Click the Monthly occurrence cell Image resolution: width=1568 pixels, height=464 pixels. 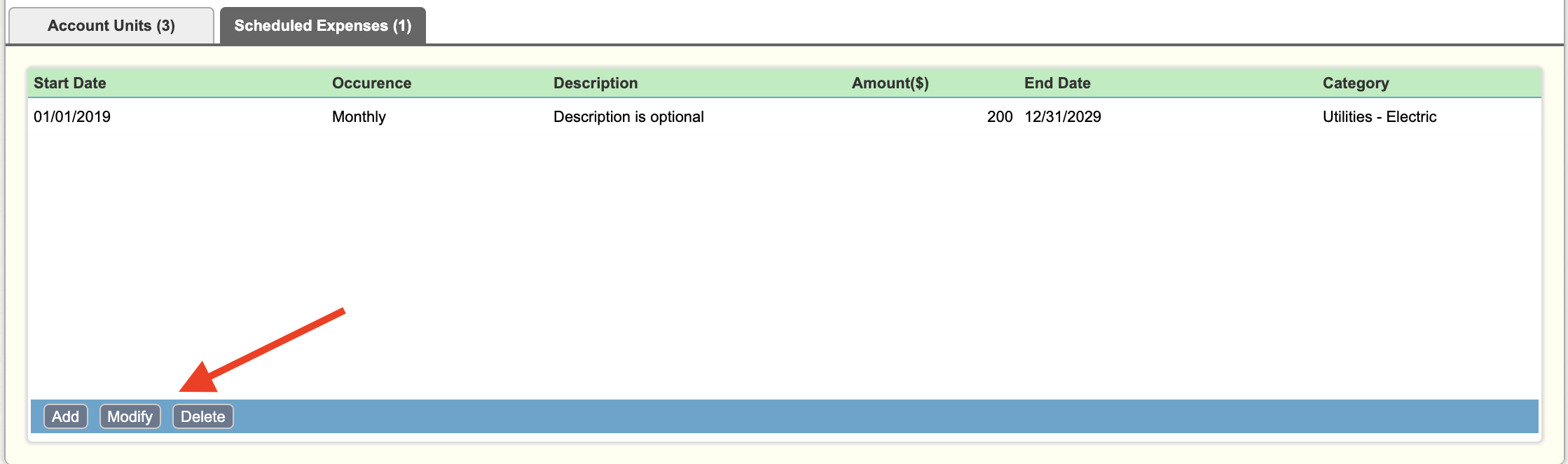[x=359, y=116]
